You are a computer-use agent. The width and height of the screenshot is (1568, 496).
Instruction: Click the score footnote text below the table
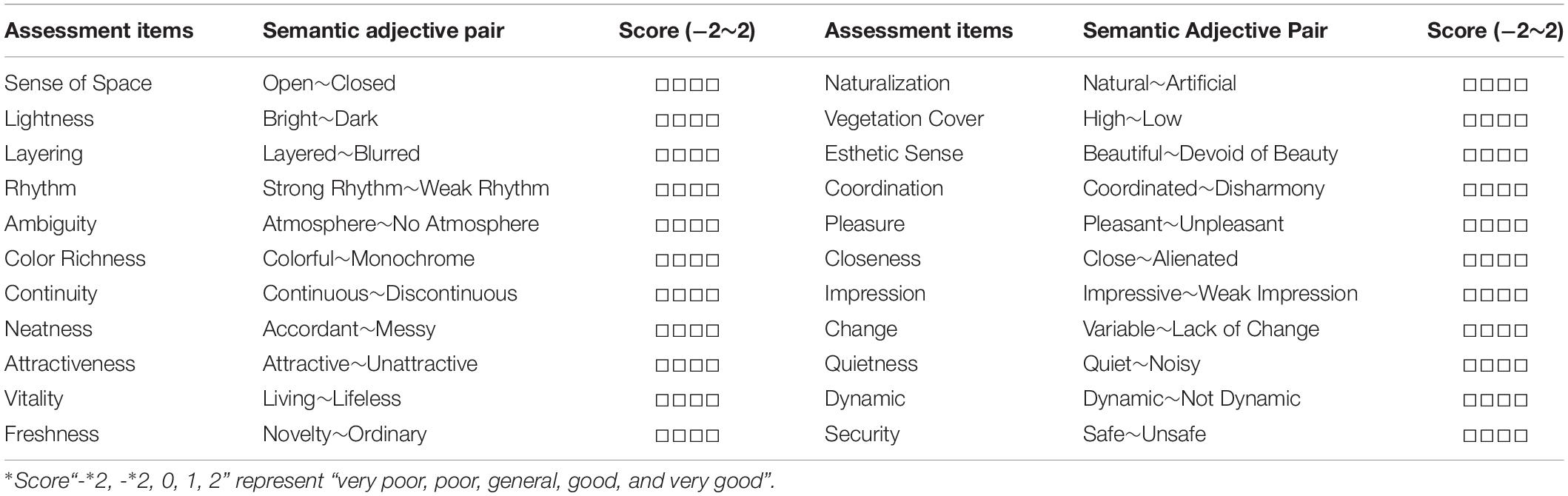tap(389, 481)
